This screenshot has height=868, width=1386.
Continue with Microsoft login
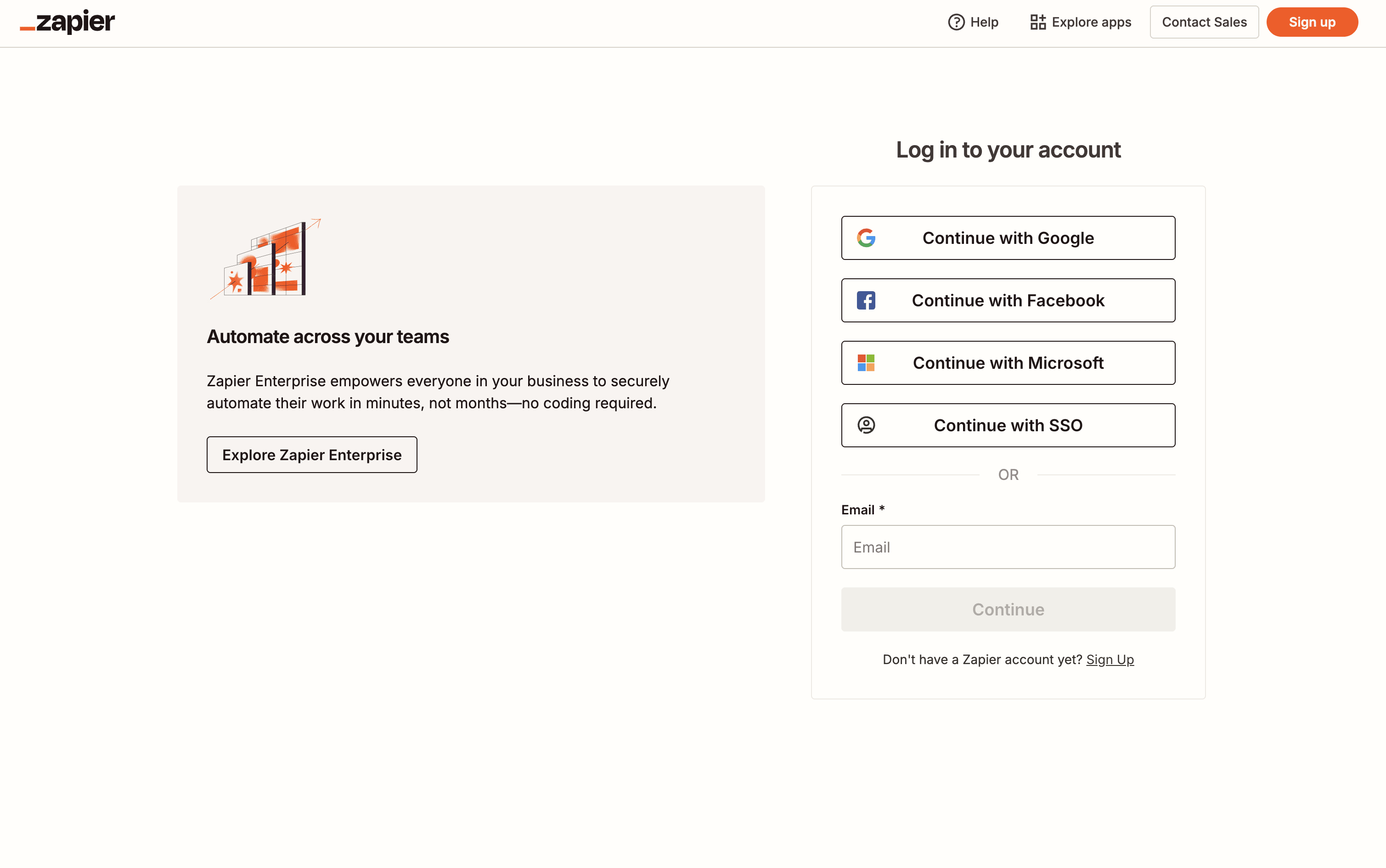(x=1008, y=363)
